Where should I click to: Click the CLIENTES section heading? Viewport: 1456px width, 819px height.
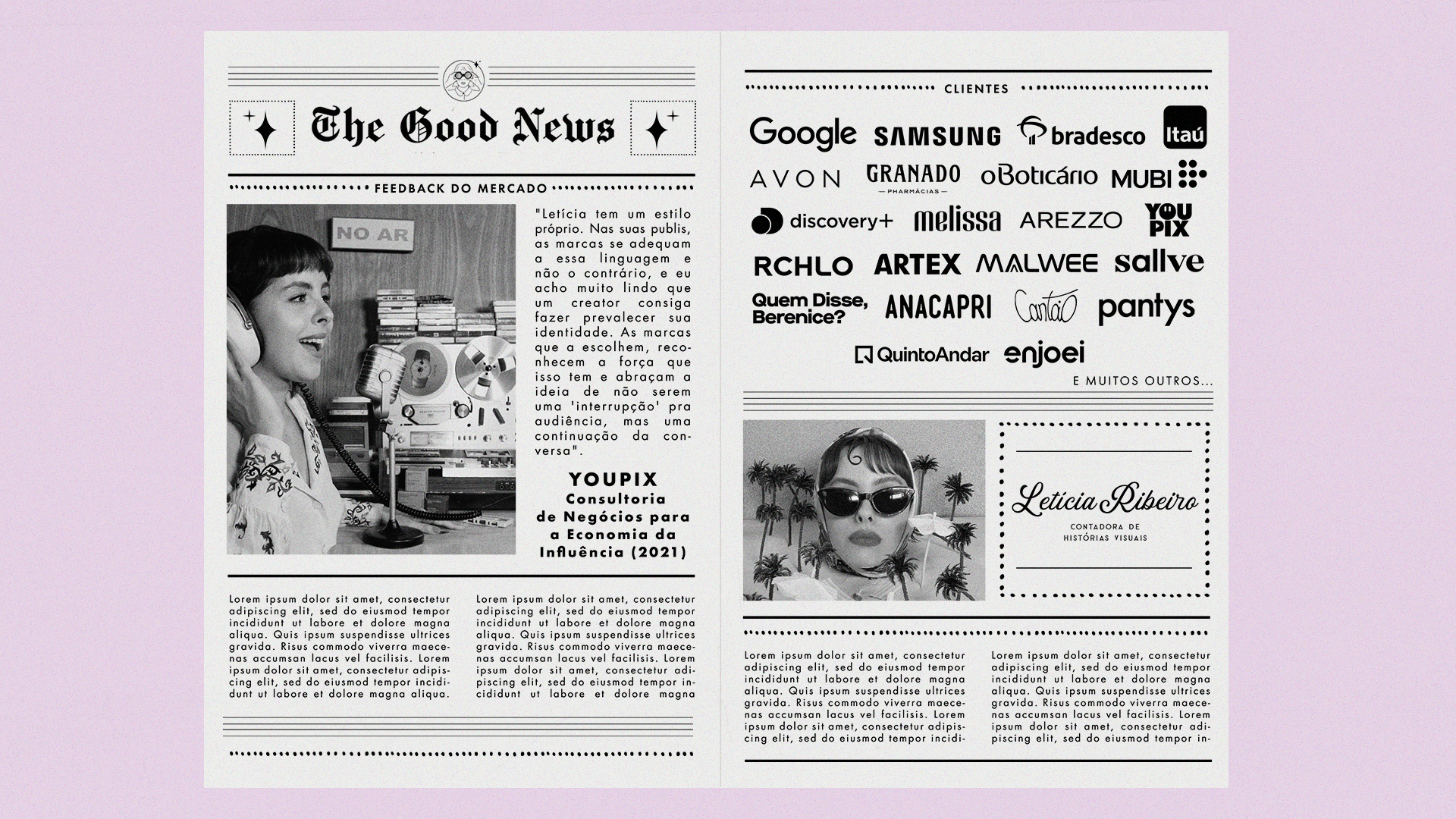976,89
